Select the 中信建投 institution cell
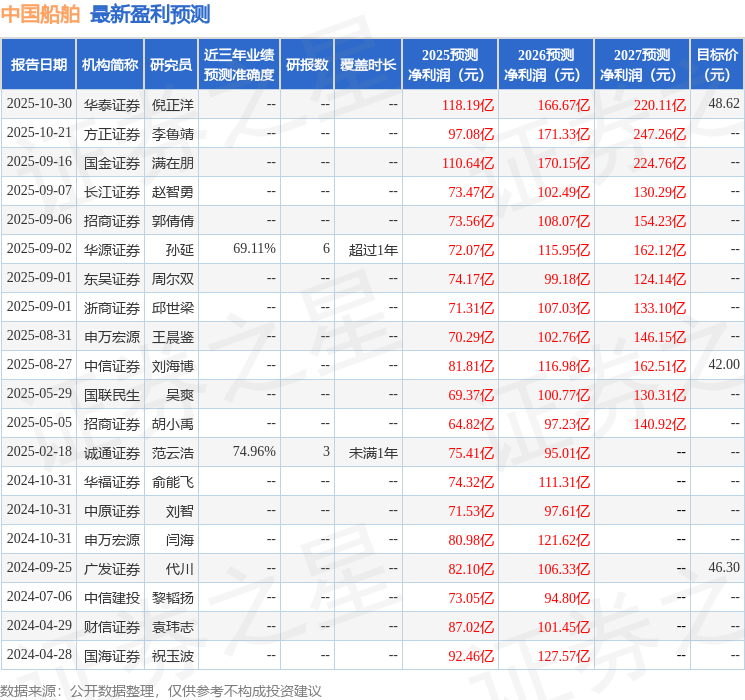 [112, 598]
